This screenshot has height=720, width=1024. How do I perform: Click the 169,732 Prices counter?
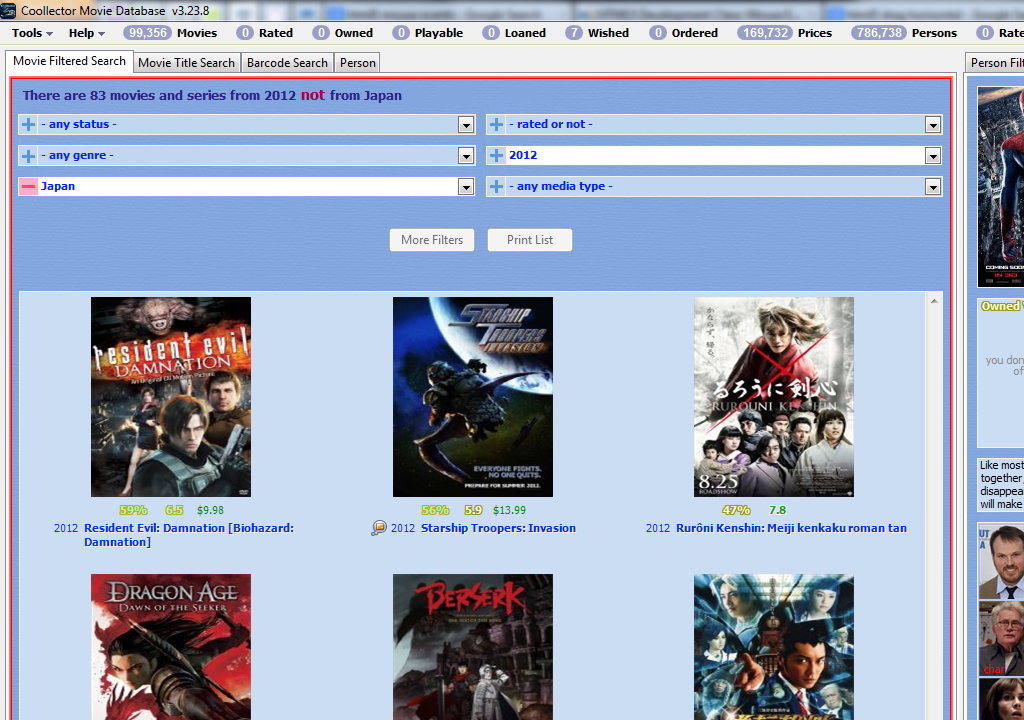pos(784,33)
